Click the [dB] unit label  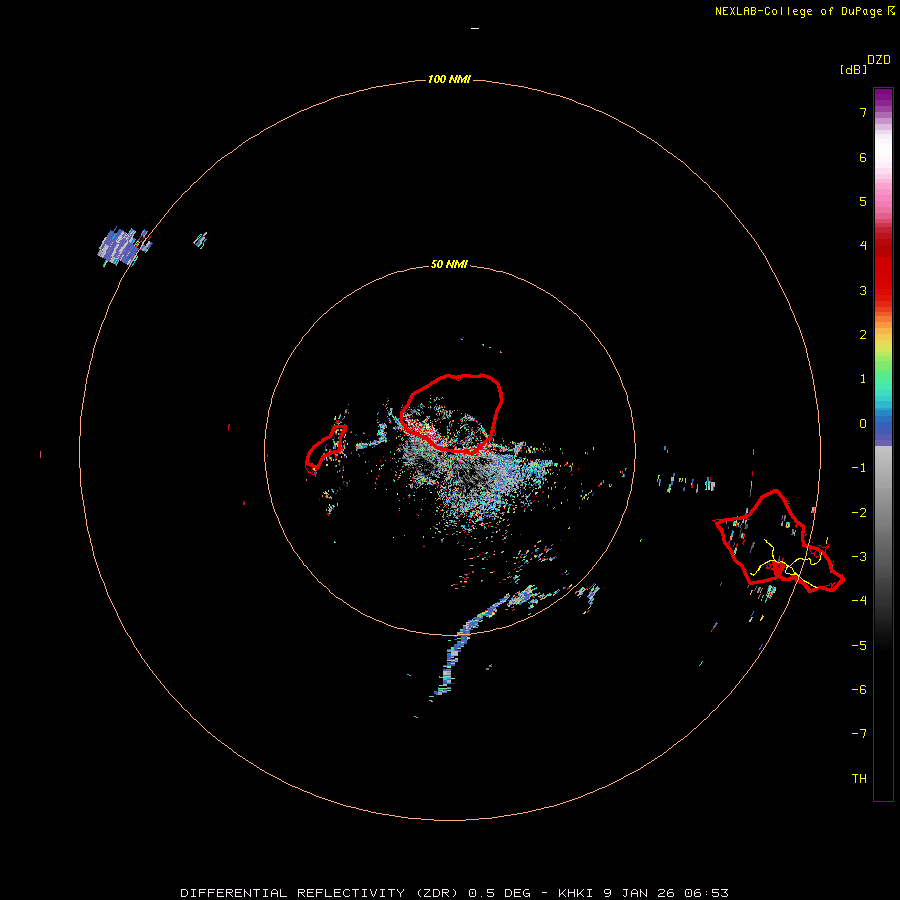click(x=854, y=69)
